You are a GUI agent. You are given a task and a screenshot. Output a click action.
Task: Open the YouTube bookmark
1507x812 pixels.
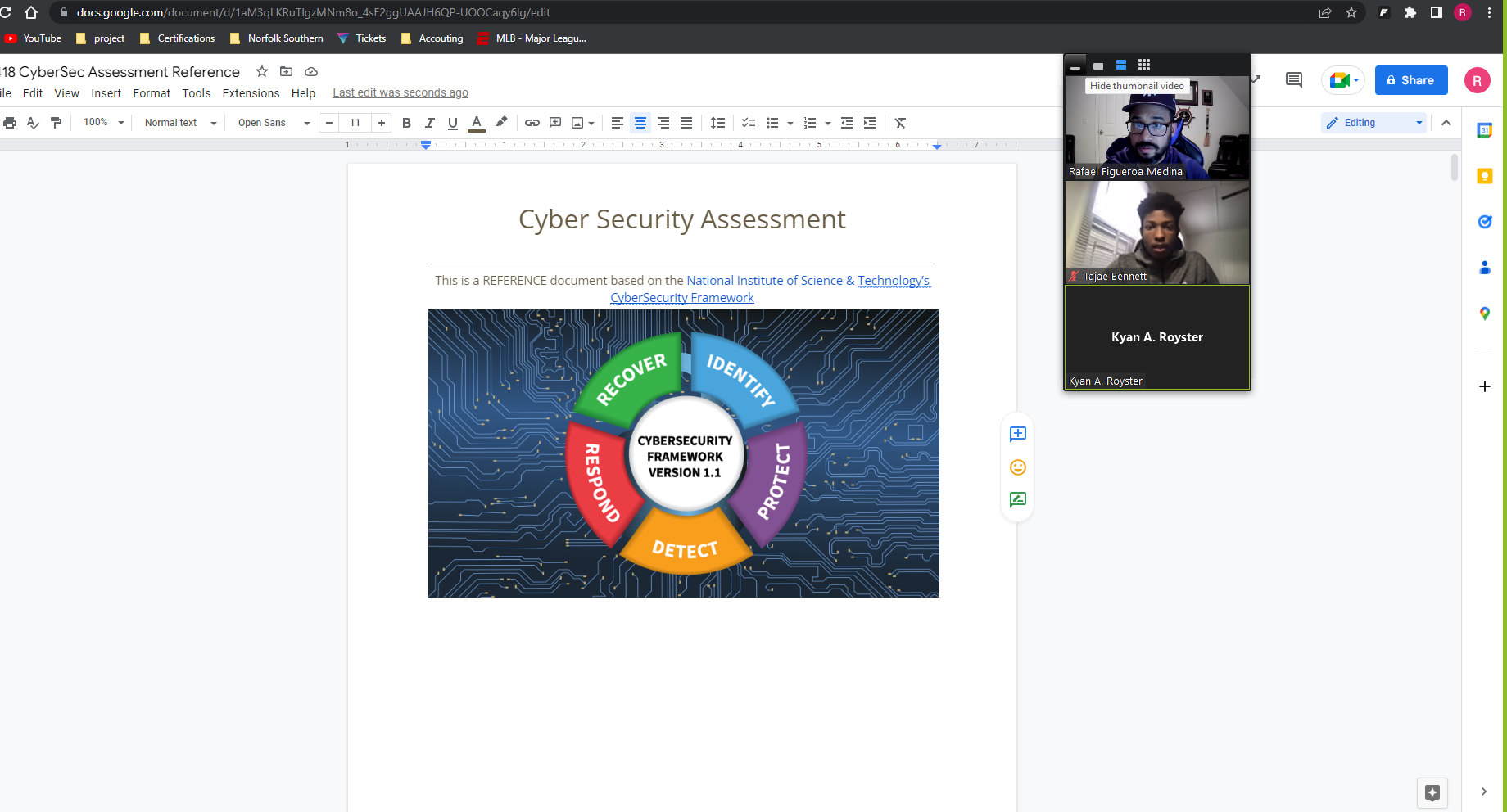click(x=34, y=38)
